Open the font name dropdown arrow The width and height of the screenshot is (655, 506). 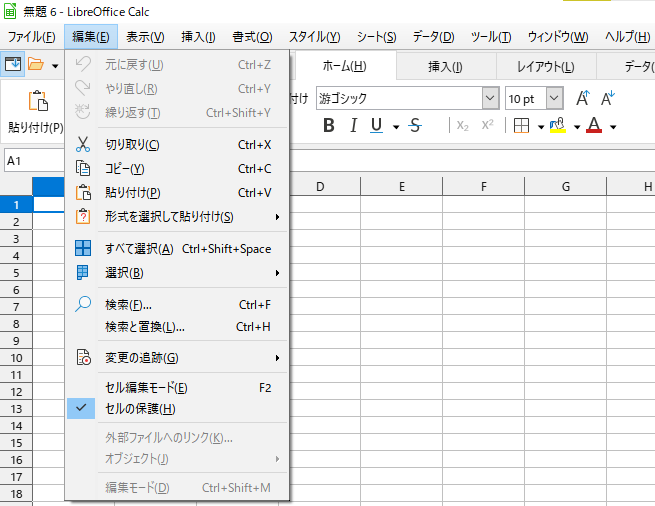click(x=490, y=99)
